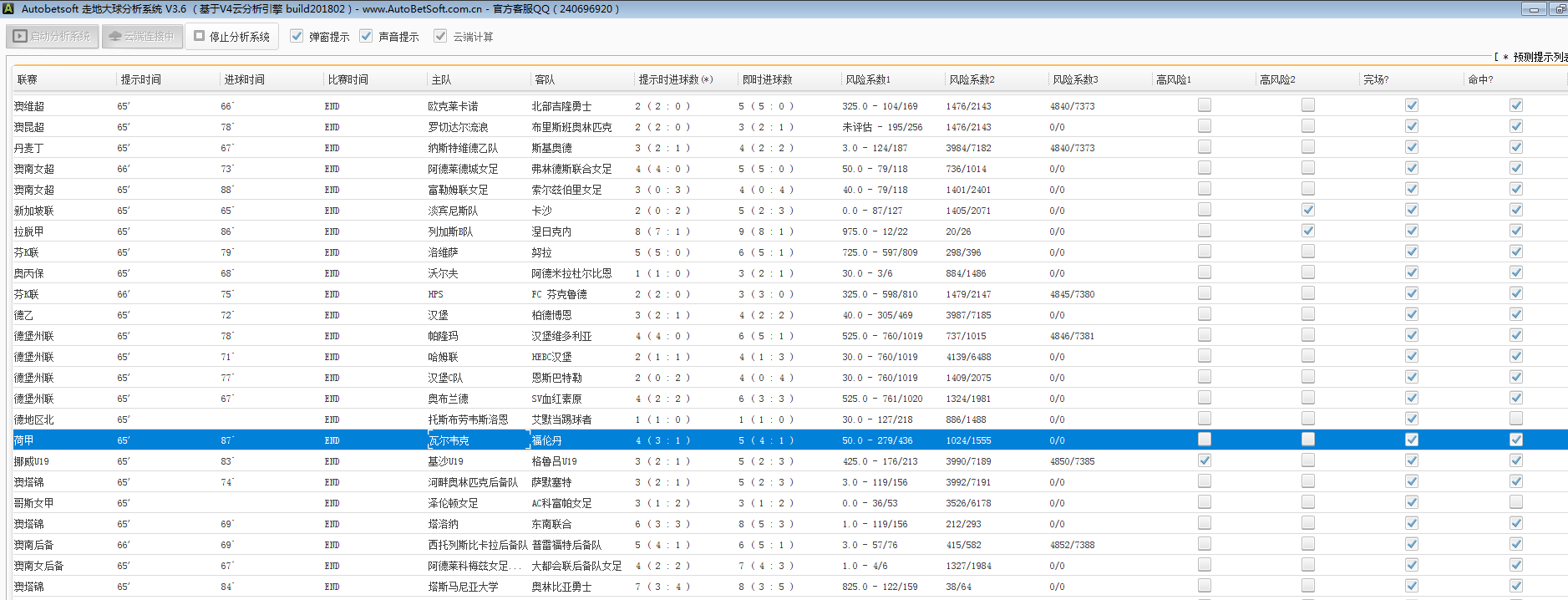This screenshot has height=600, width=1568.
Task: Click the 提示时间 column header
Action: (140, 79)
